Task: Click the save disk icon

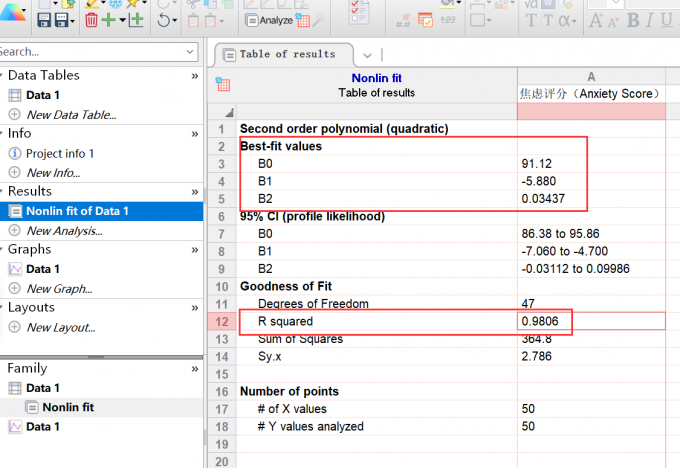Action: click(46, 19)
